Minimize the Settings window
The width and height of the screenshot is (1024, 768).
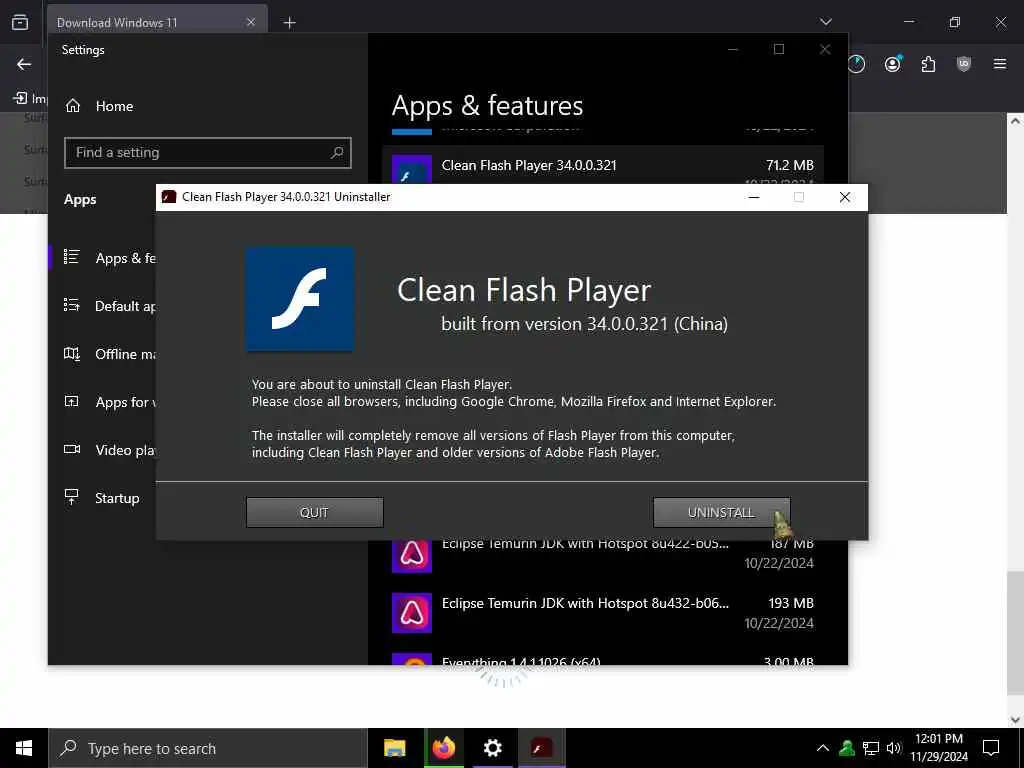point(733,50)
